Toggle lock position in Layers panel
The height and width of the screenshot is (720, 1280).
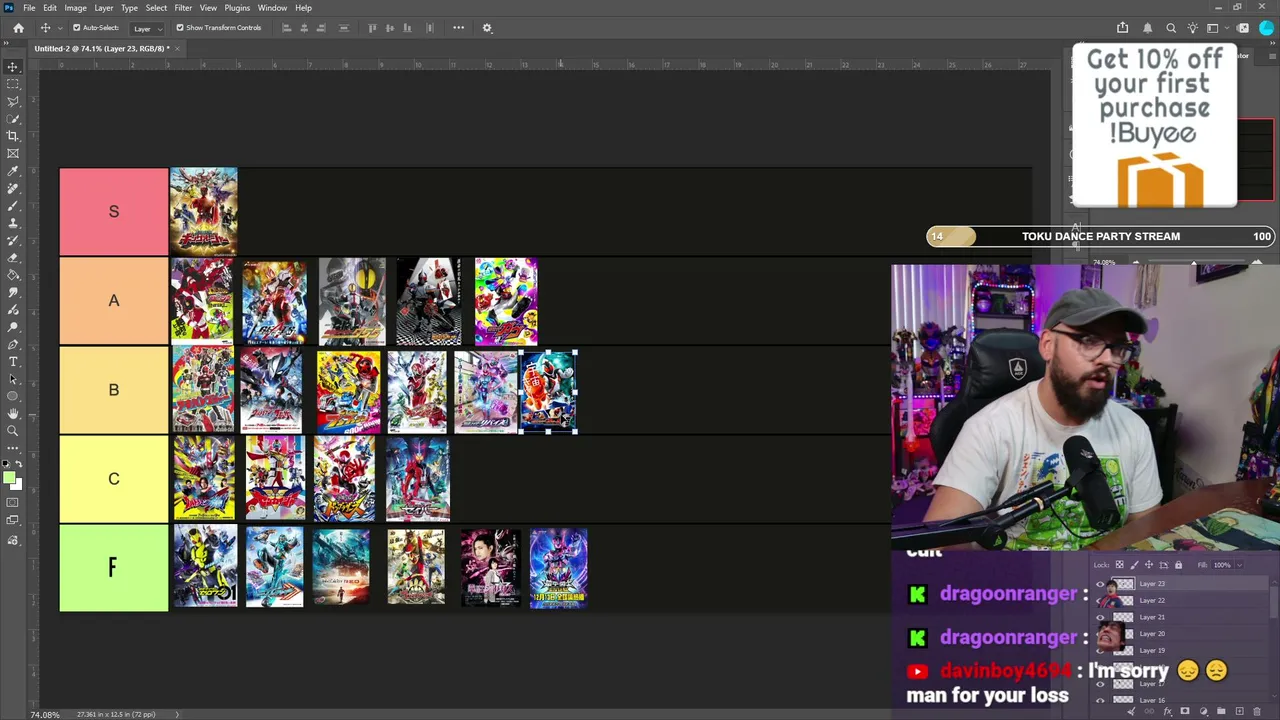tap(1148, 565)
